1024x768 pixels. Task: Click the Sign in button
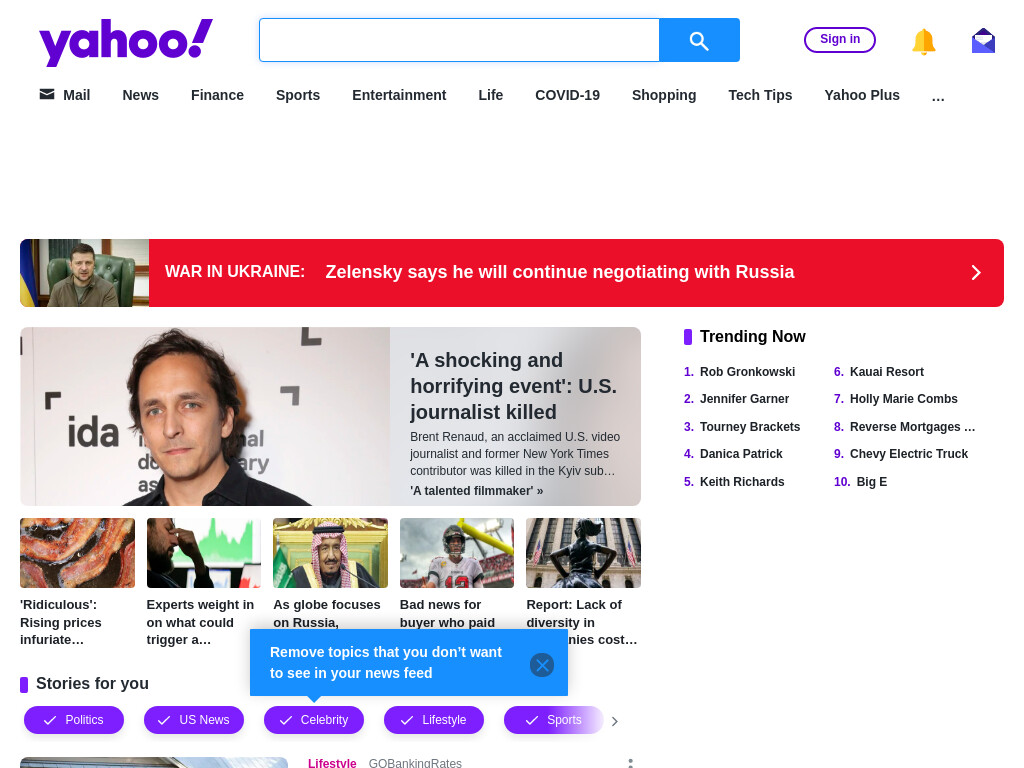pyautogui.click(x=840, y=40)
